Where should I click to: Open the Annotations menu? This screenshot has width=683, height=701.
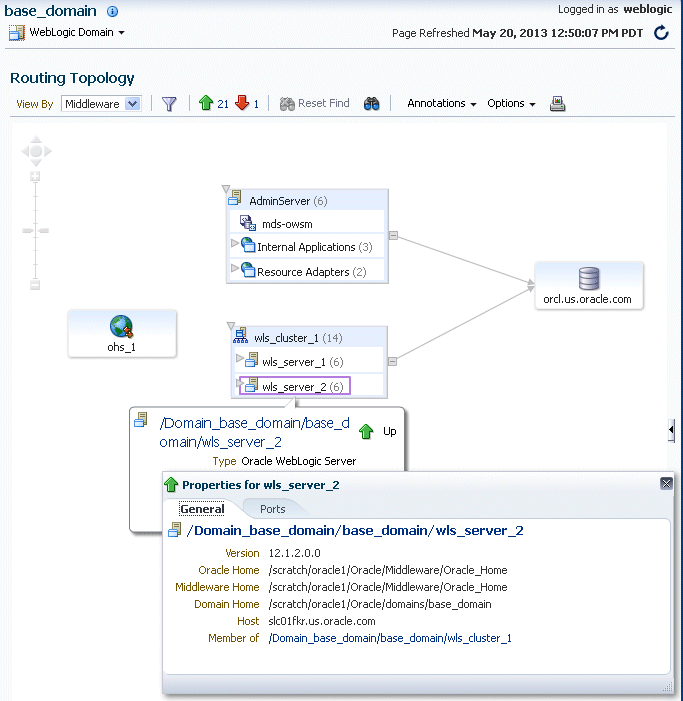441,103
